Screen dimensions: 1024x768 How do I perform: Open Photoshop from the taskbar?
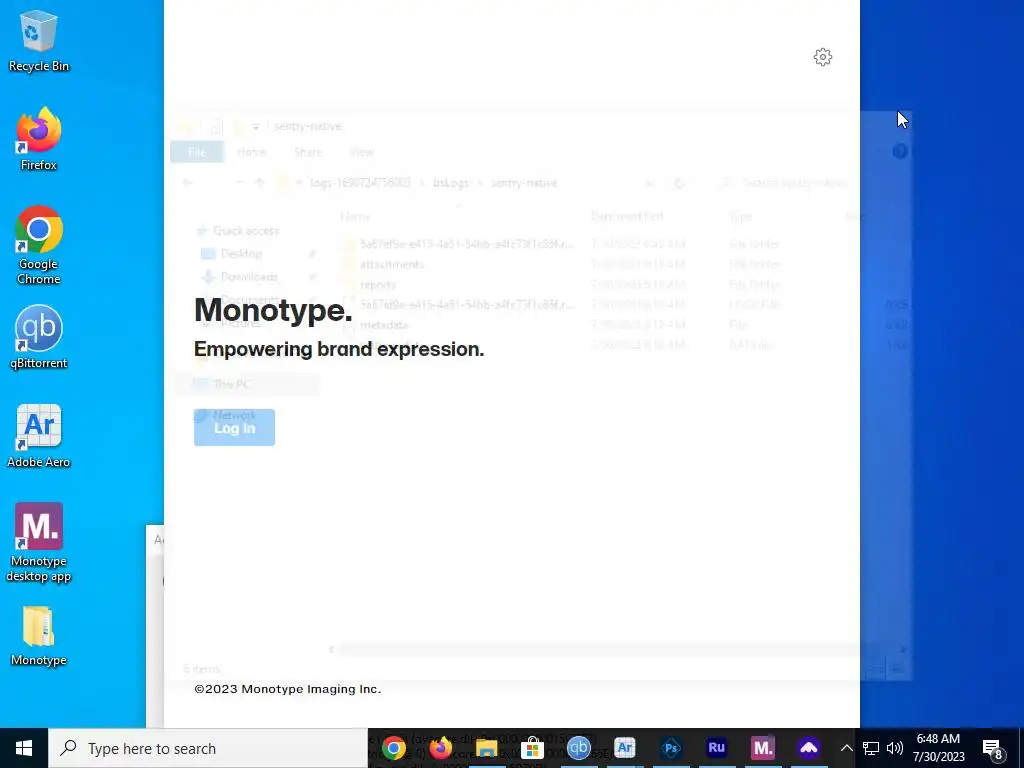(671, 748)
